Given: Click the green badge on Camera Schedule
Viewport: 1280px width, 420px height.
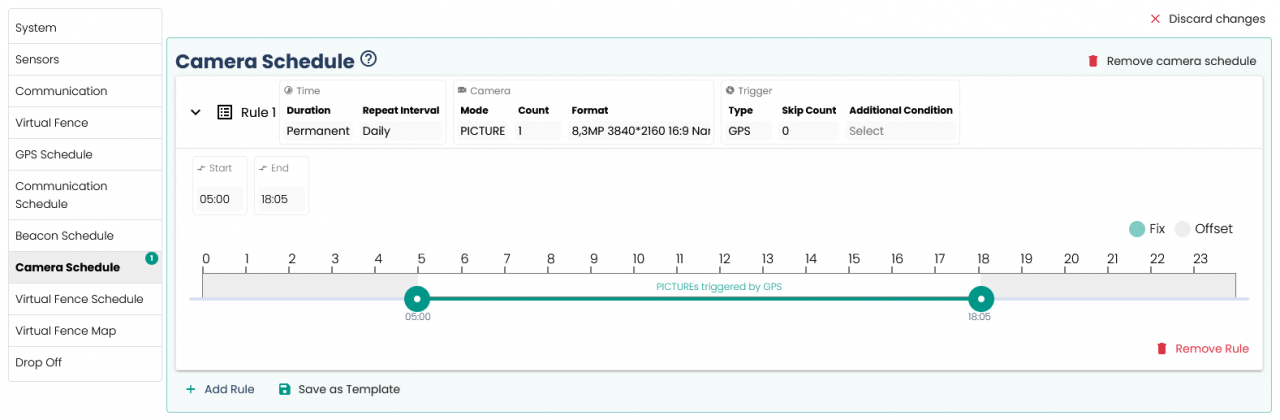Looking at the screenshot, I should 151,258.
